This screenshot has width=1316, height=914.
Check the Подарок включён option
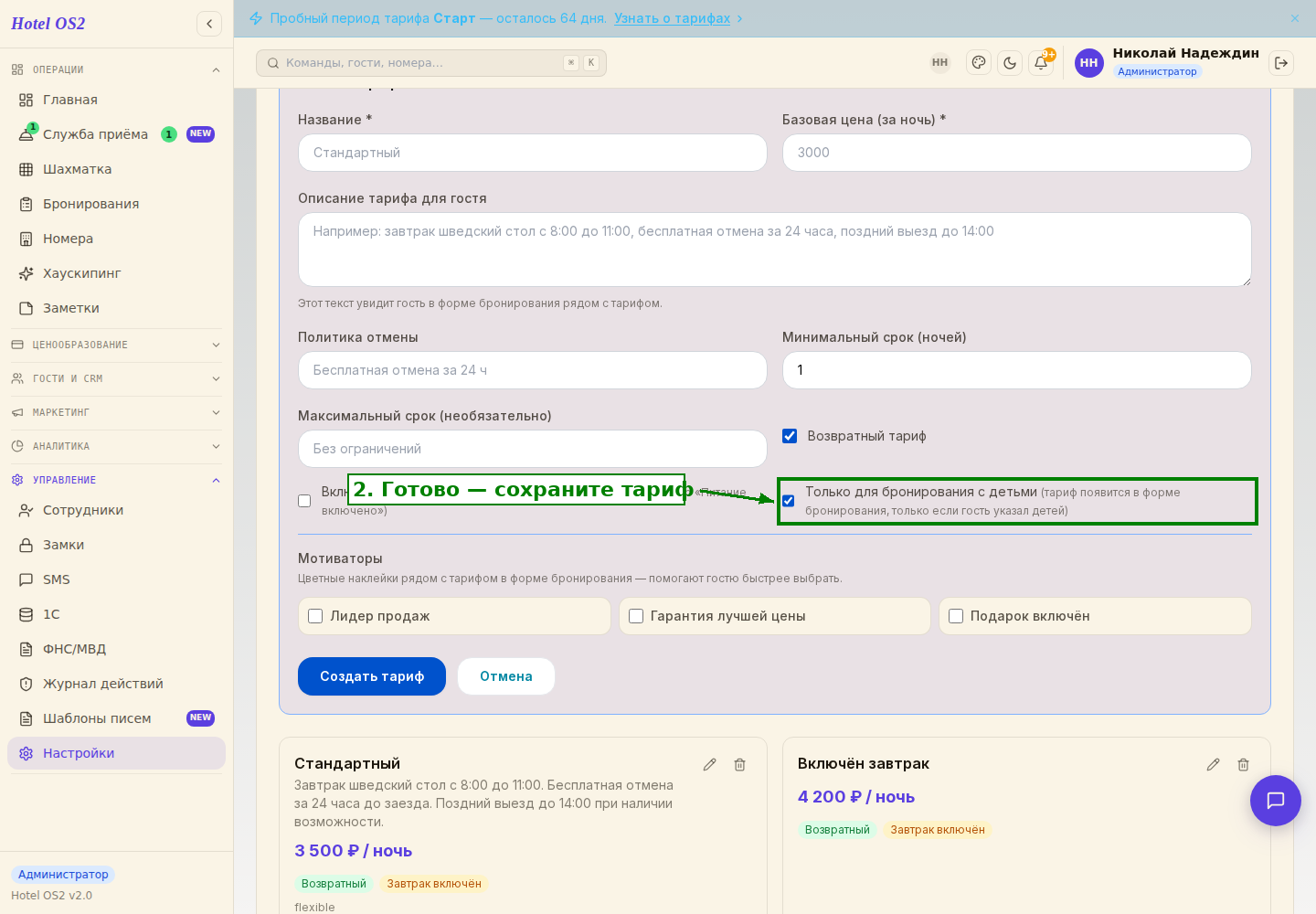pos(956,616)
